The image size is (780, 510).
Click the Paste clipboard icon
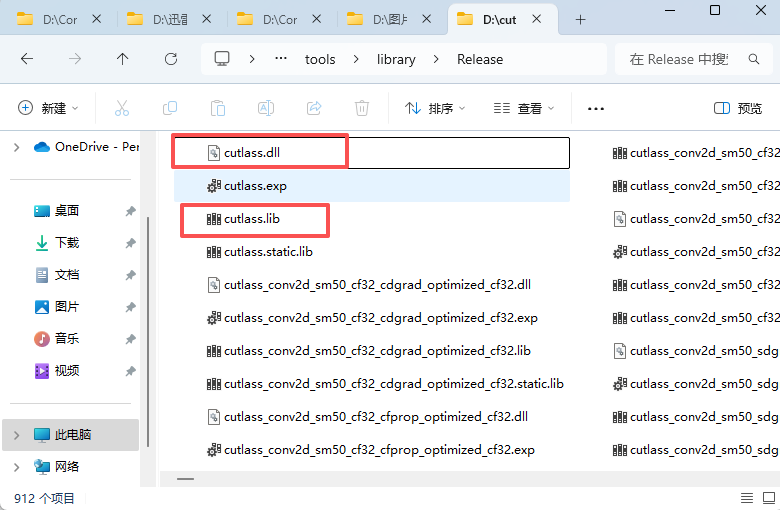click(218, 108)
